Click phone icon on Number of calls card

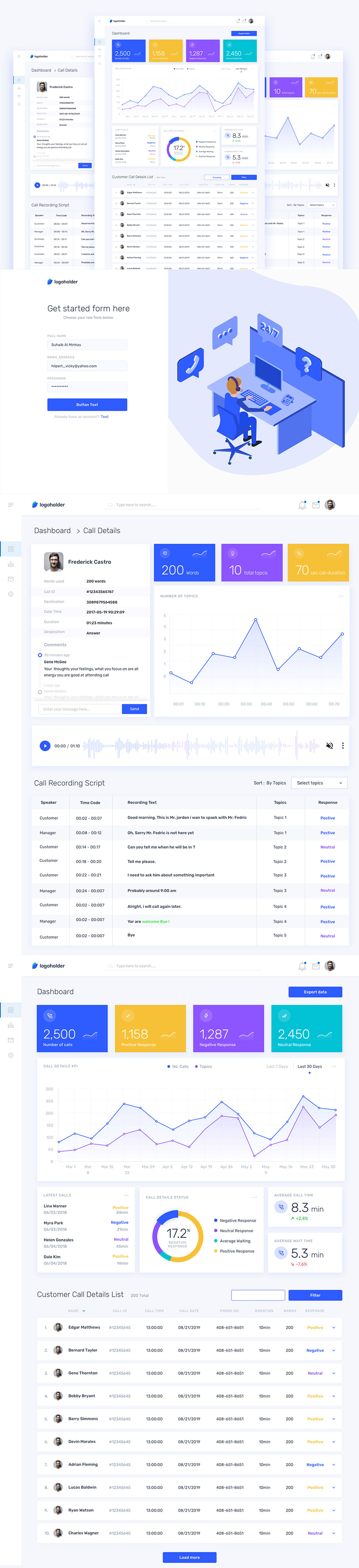point(50,1016)
